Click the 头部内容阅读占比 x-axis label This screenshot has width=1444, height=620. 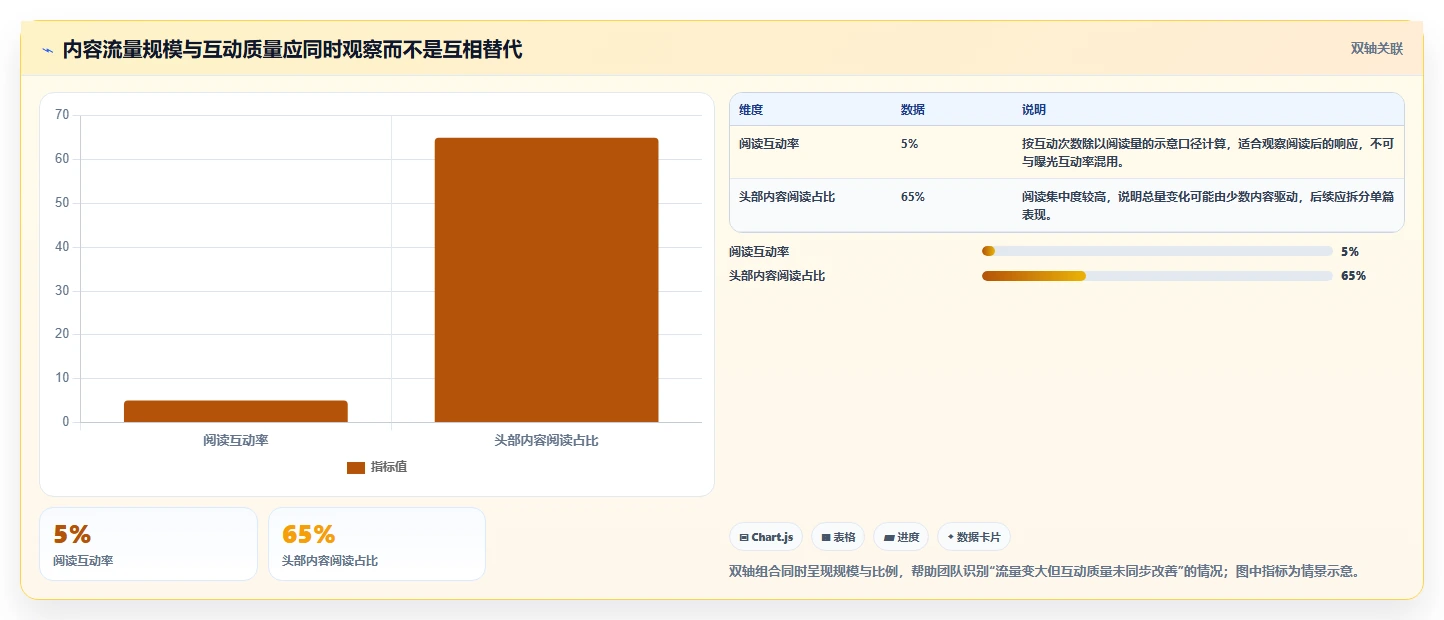[546, 440]
